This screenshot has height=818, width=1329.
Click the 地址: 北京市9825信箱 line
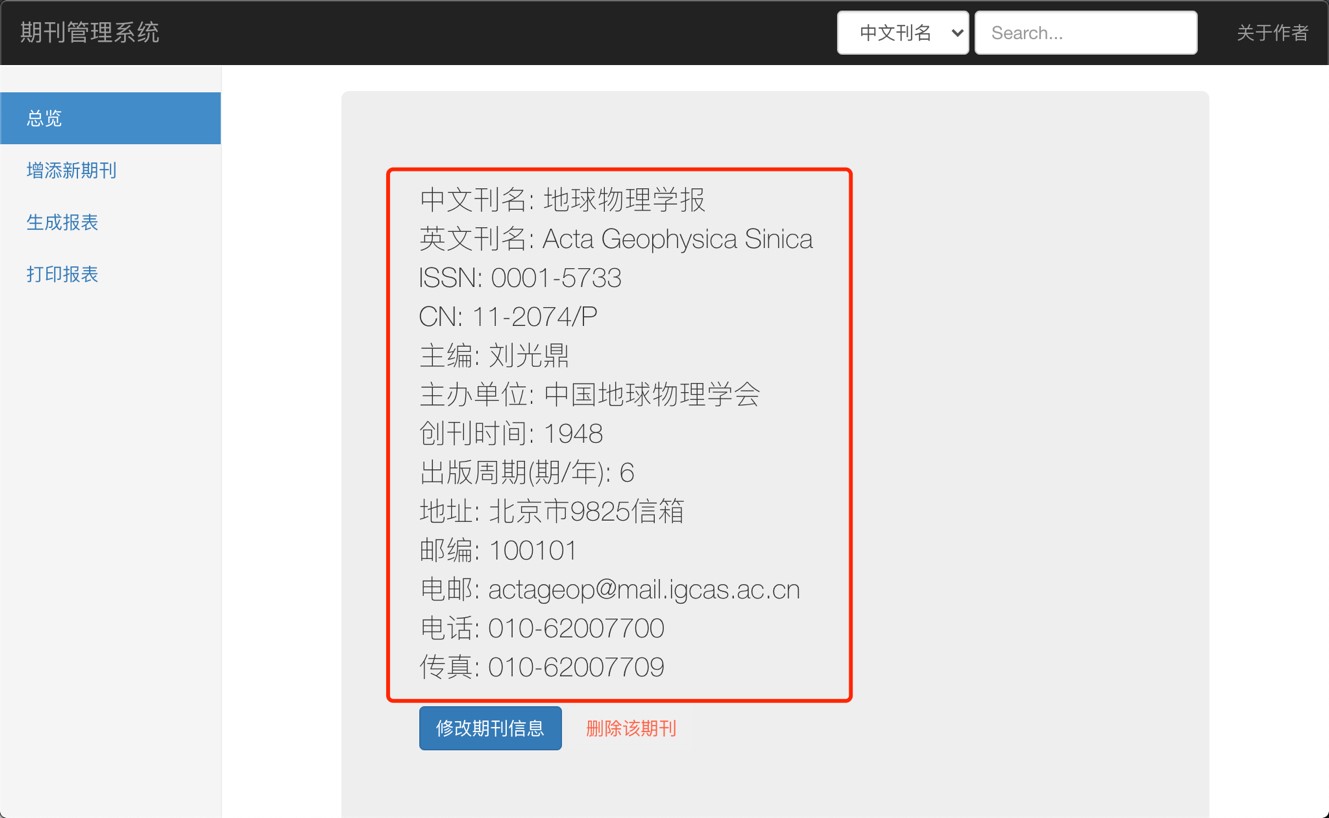[x=552, y=512]
